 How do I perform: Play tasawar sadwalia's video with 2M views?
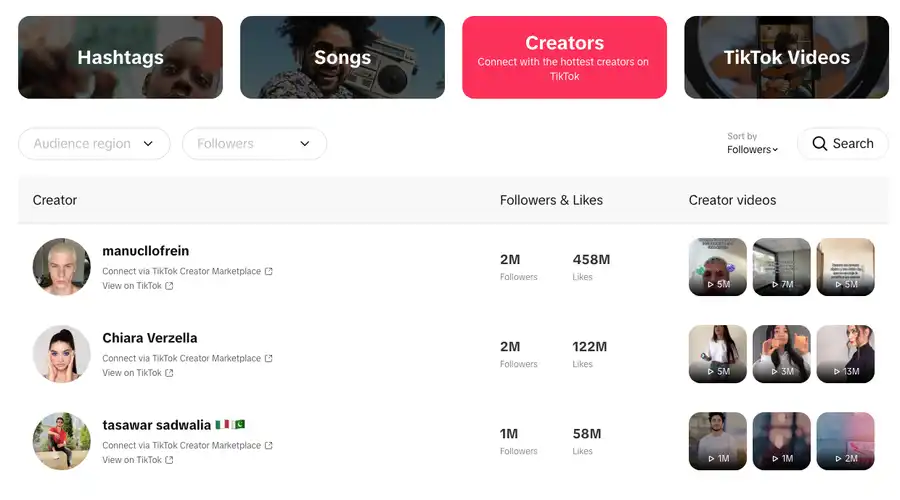pos(845,441)
